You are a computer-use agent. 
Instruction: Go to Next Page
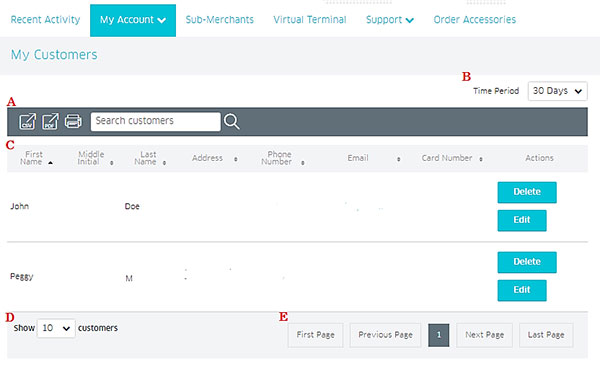[x=484, y=335]
